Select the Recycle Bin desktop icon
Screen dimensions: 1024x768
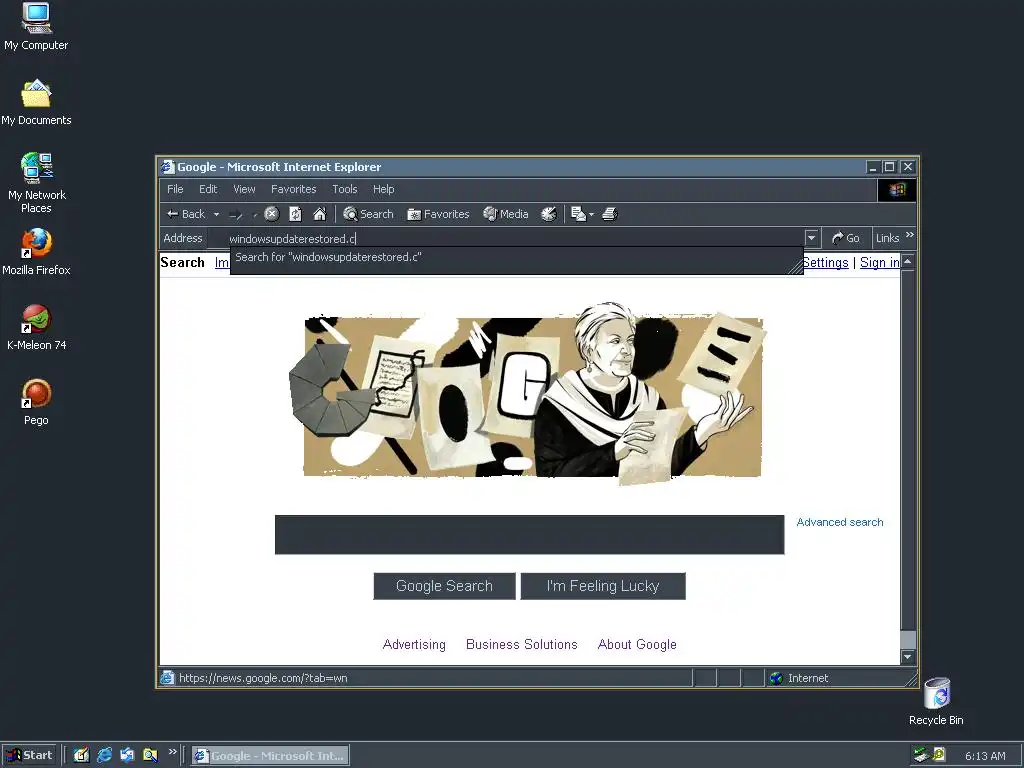click(936, 702)
